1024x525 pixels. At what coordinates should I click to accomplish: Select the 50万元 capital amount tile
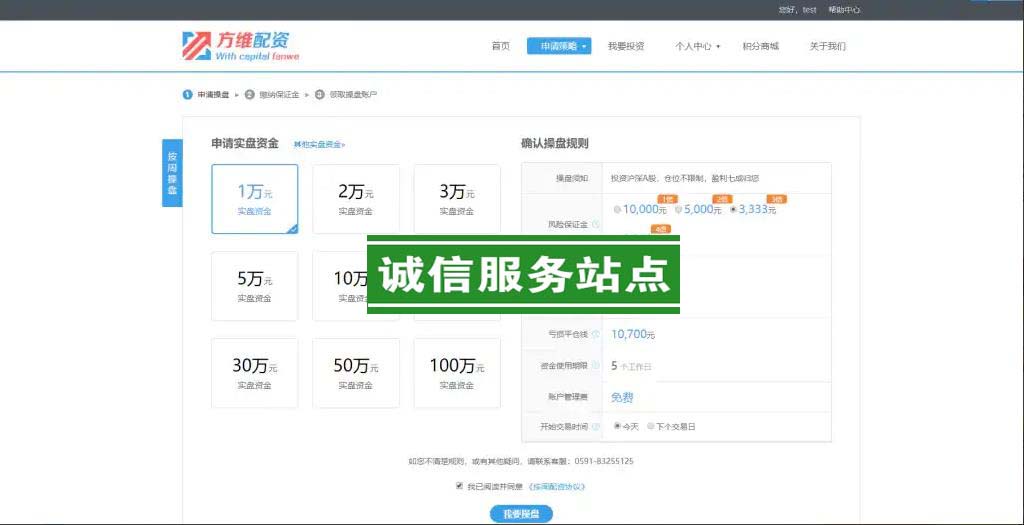[355, 372]
